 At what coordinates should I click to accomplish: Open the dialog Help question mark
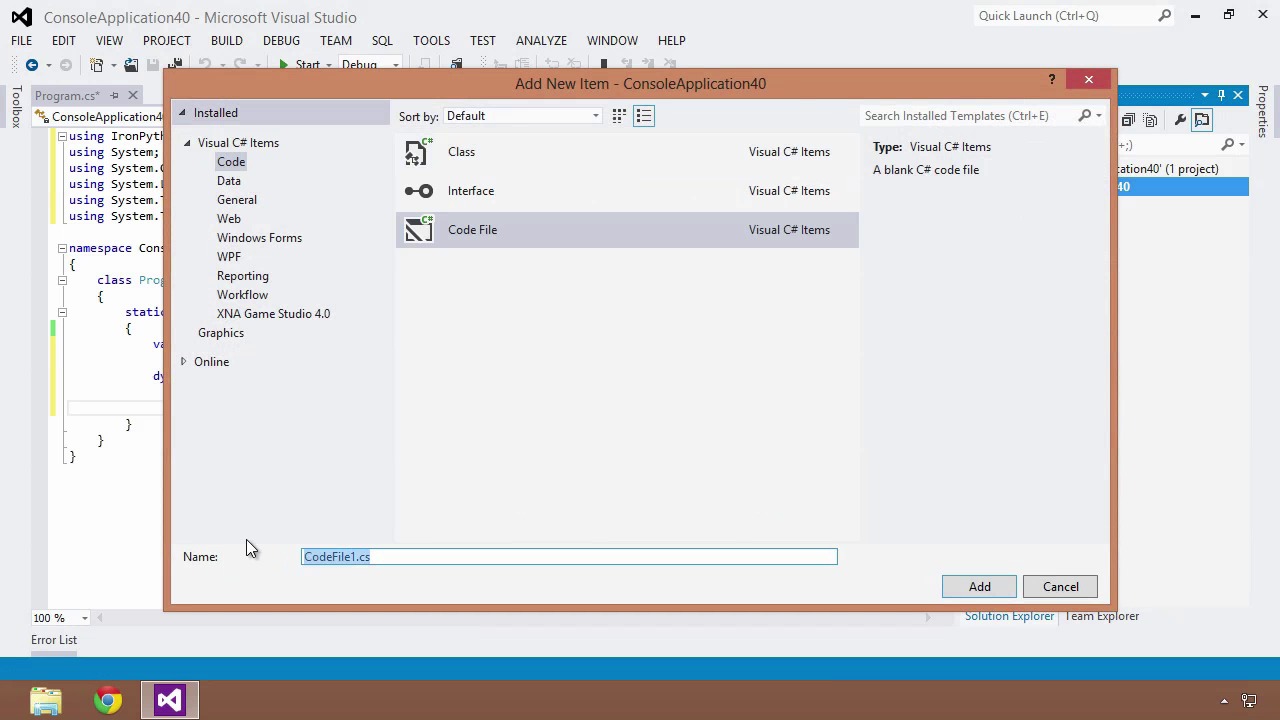tap(1051, 80)
